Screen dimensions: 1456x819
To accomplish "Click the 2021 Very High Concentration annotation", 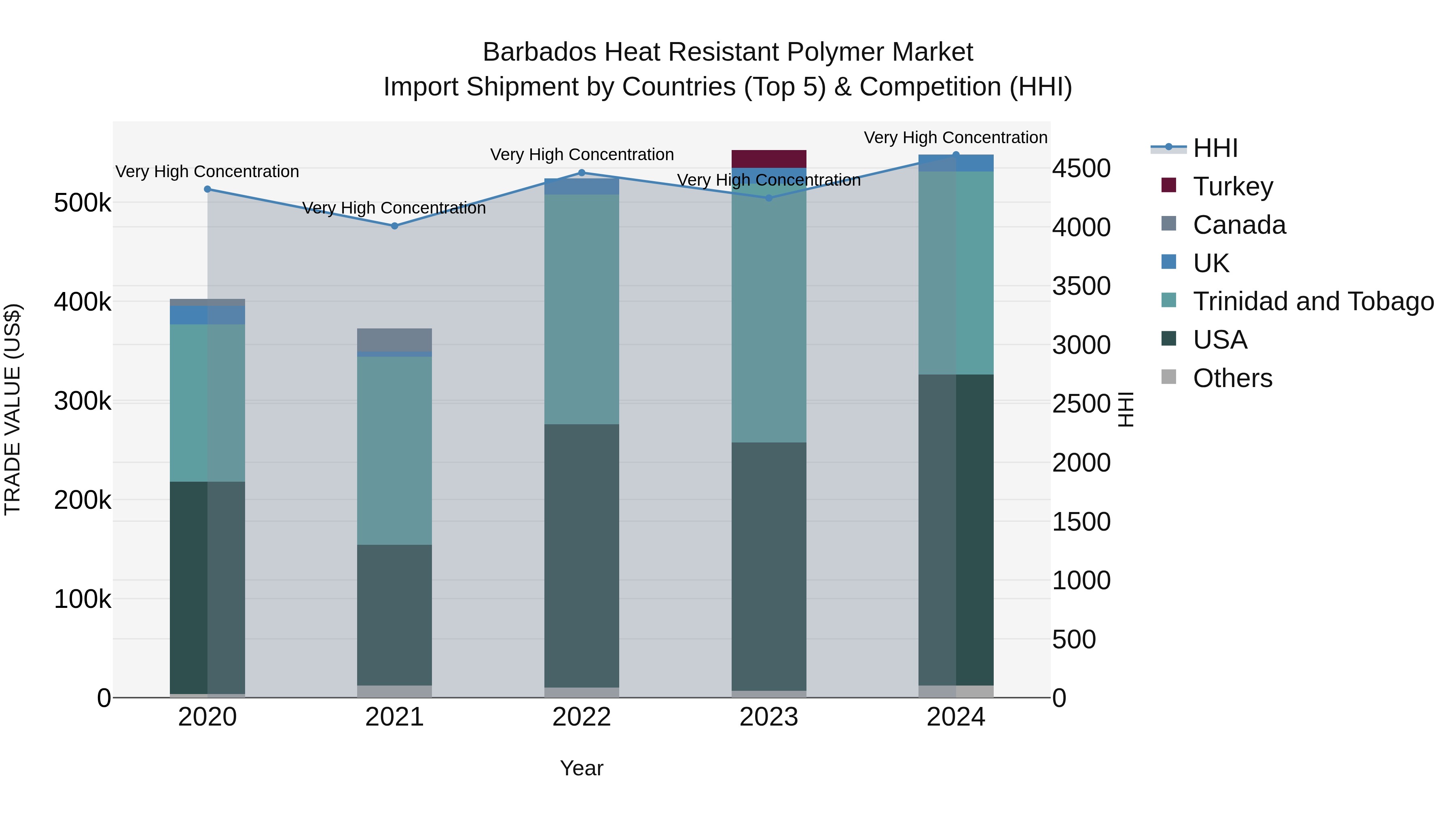I will point(394,209).
